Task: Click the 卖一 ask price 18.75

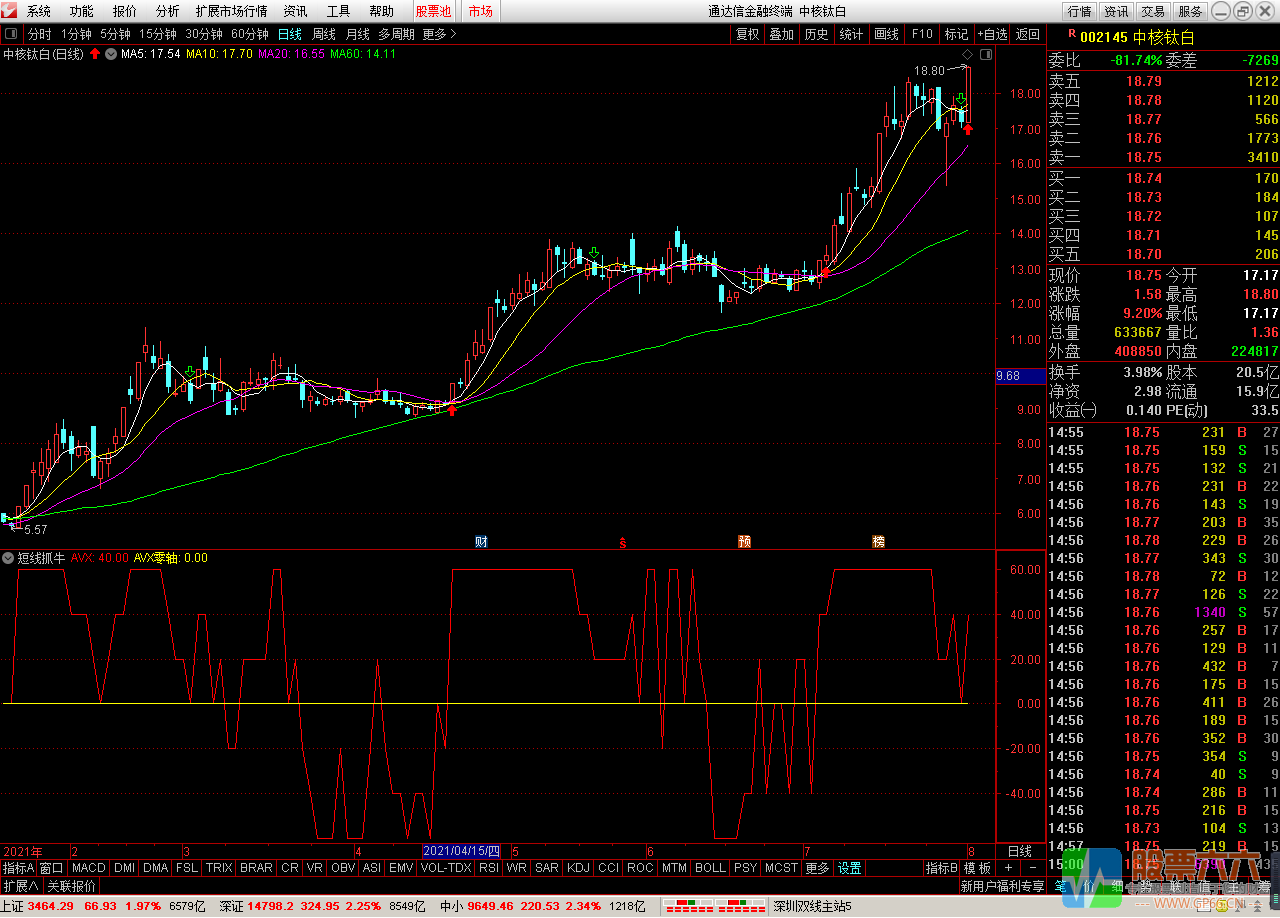Action: coord(1143,157)
